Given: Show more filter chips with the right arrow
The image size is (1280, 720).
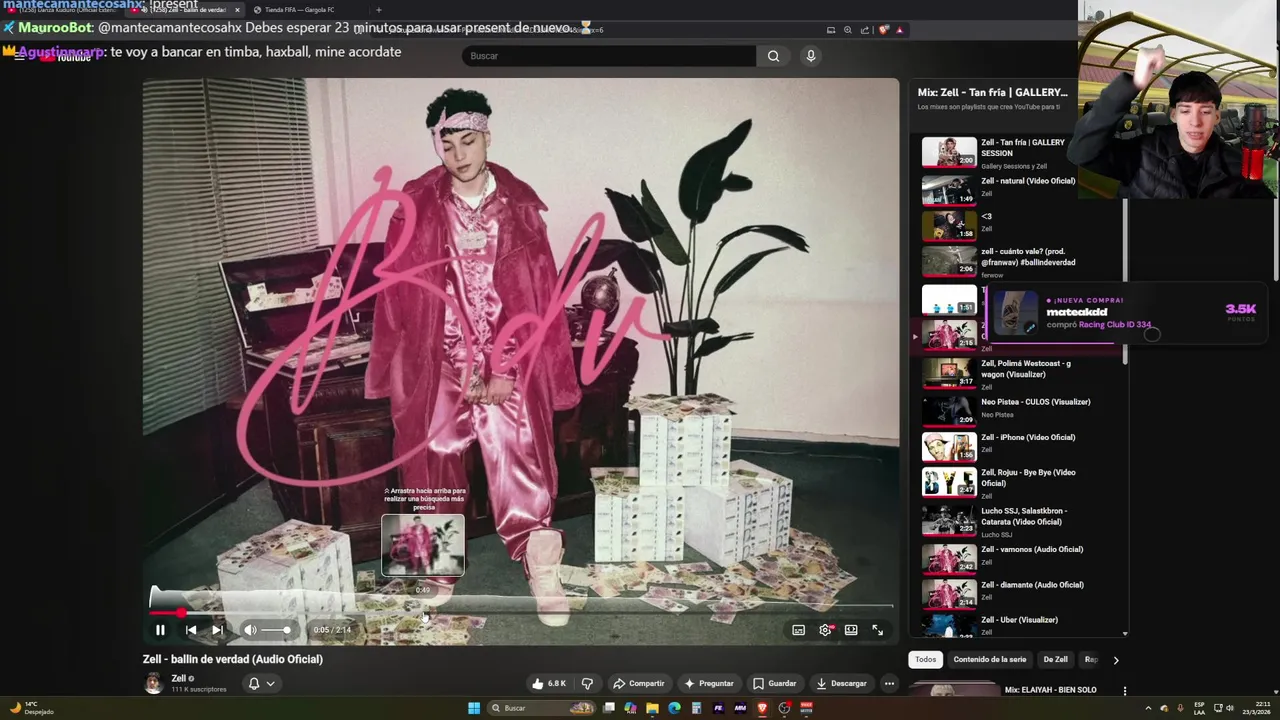Looking at the screenshot, I should coord(1116,660).
